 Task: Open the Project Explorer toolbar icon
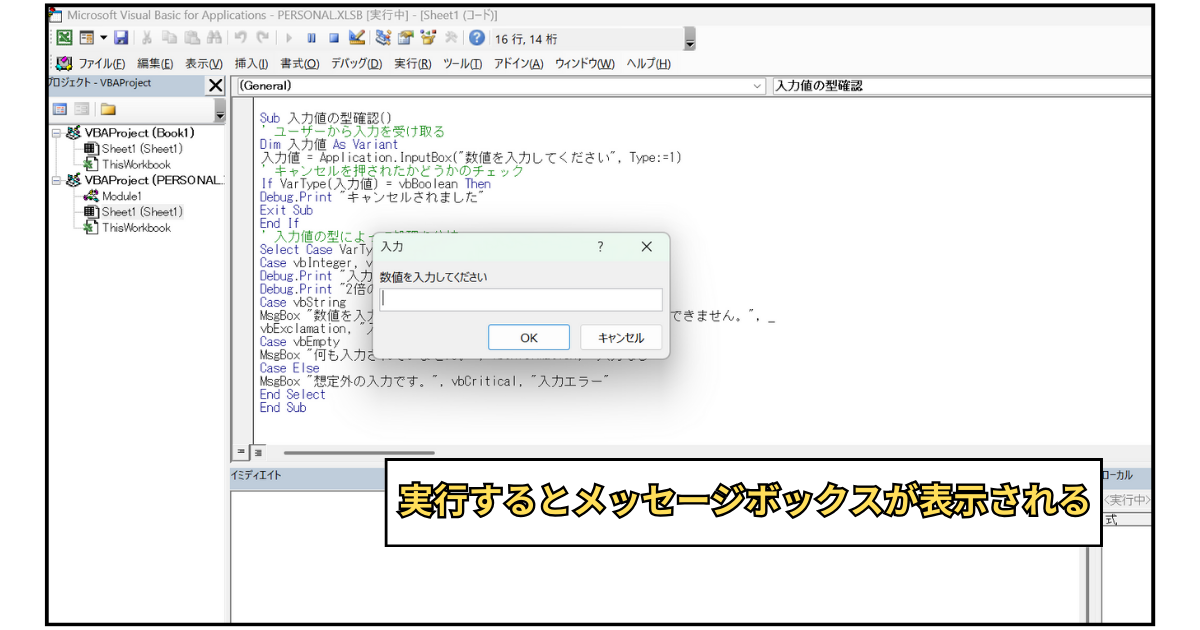tap(383, 38)
